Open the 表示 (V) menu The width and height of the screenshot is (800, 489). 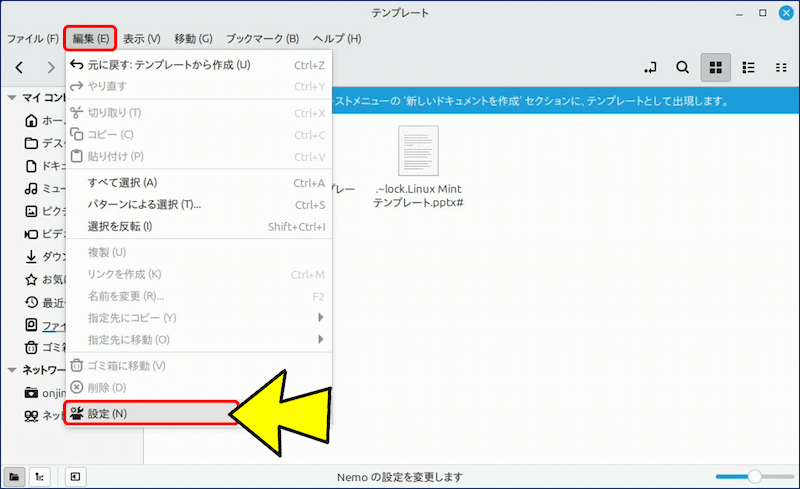coord(142,39)
